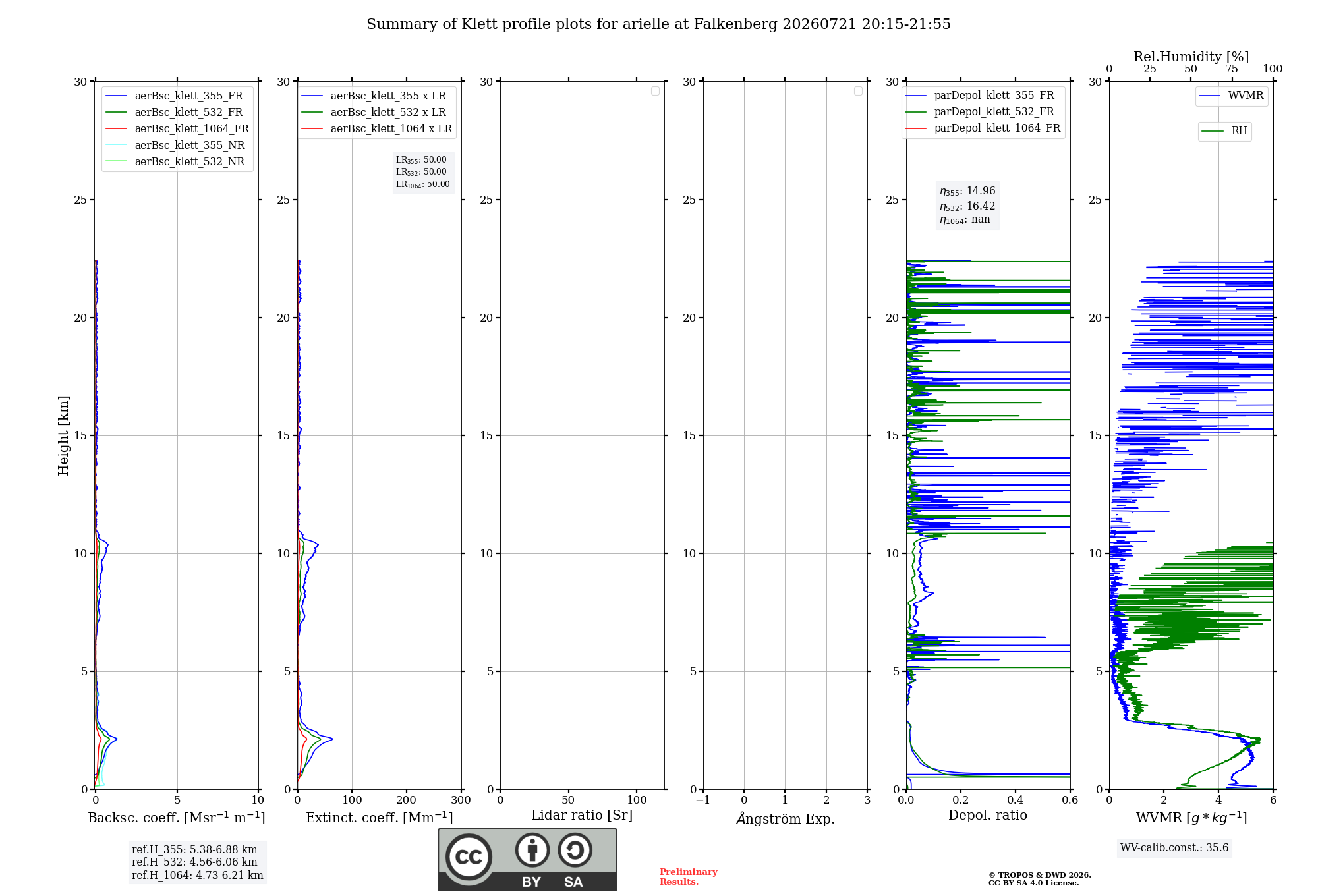
Task: Click the empty legend box in Ångström Exp. panel
Action: pos(858,91)
